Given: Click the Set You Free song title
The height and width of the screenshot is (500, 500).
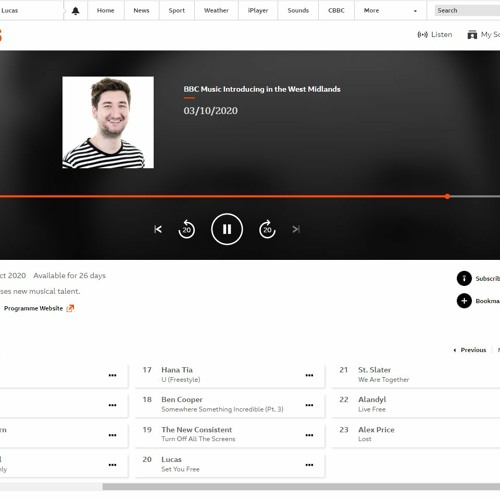Looking at the screenshot, I should coord(180,469).
